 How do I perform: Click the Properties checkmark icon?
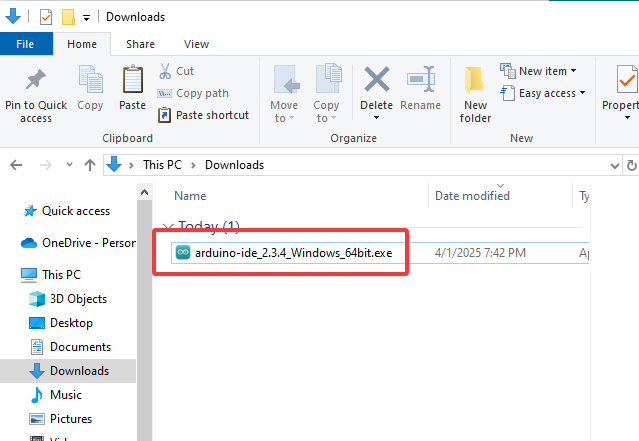(626, 79)
